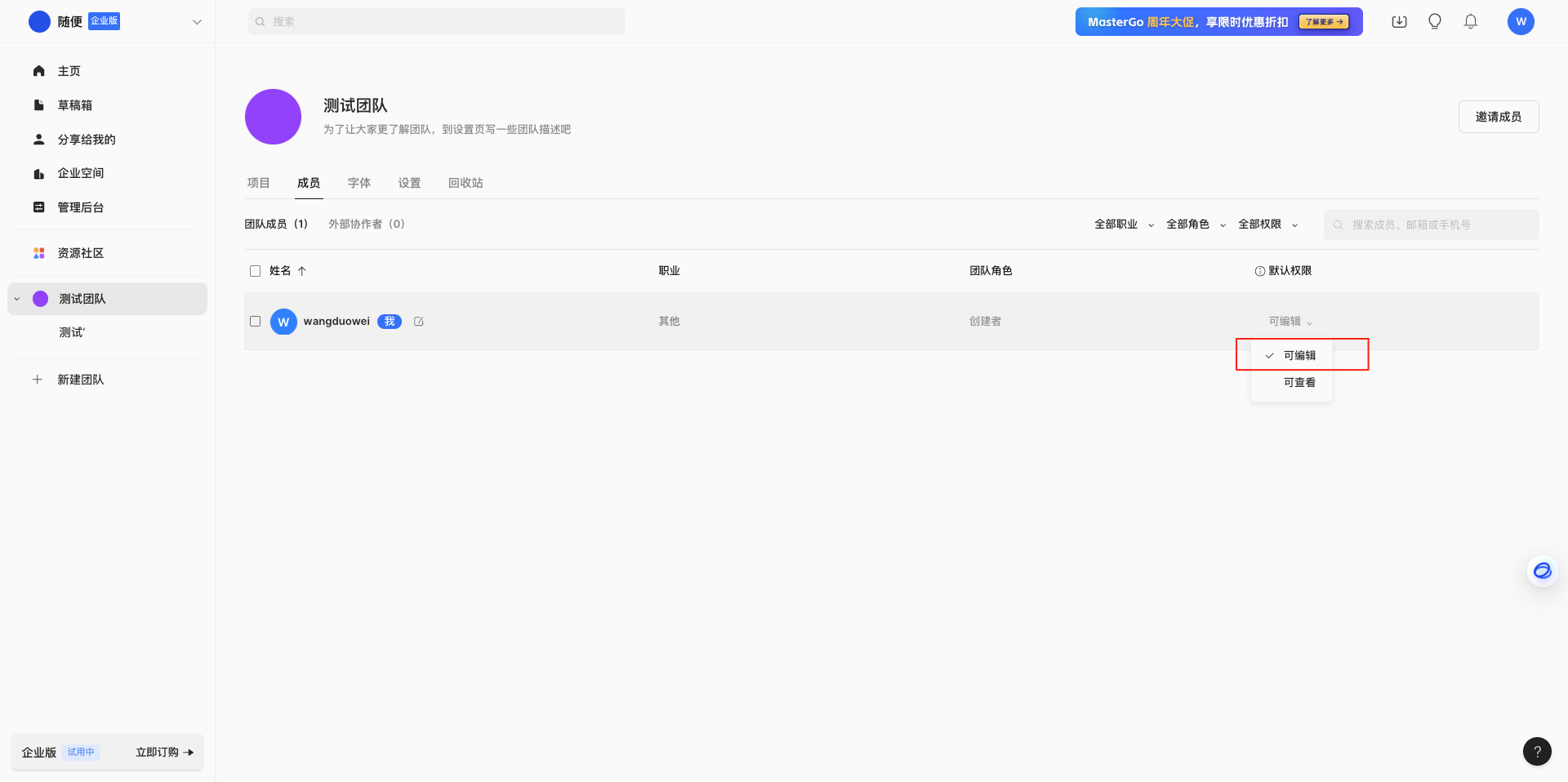This screenshot has height=782, width=1568.
Task: Switch to the 字体 tab
Action: point(359,183)
